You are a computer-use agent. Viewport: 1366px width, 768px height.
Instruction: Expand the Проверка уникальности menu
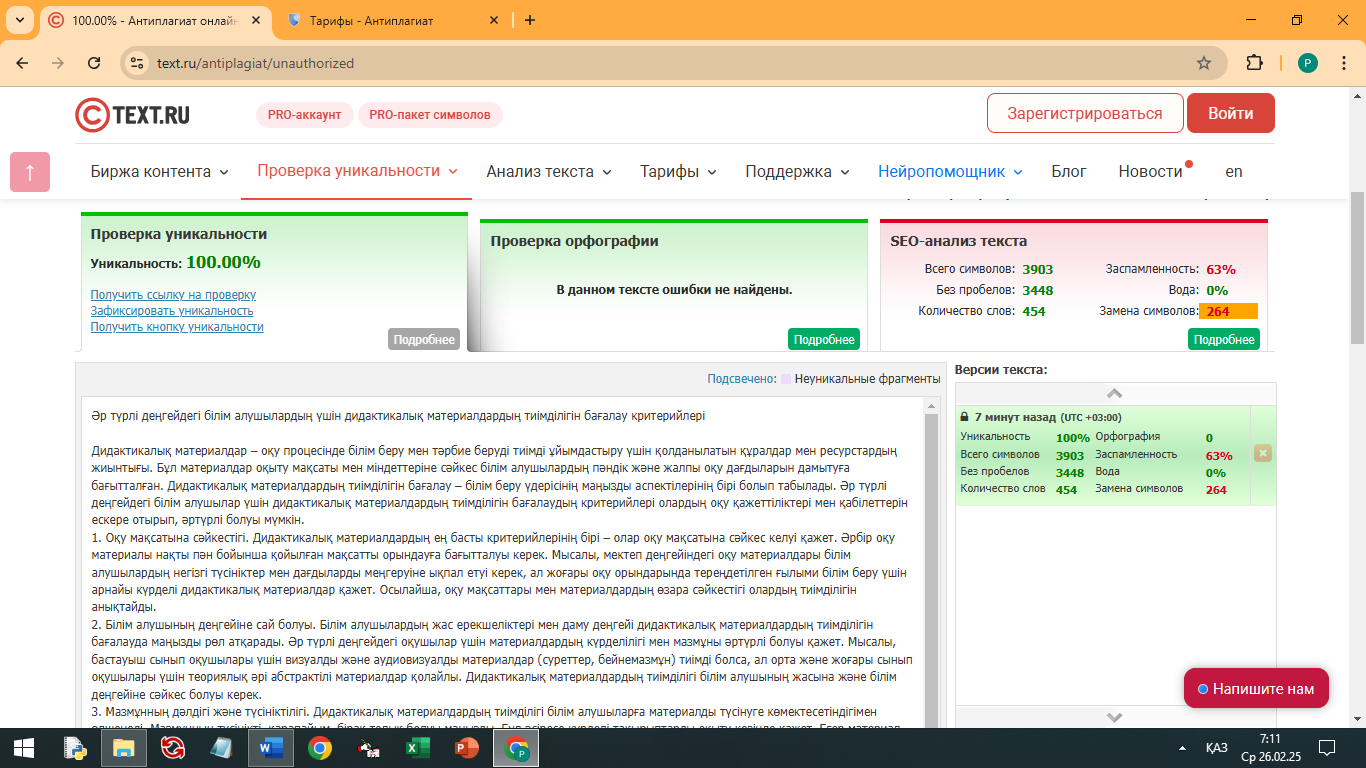pos(358,170)
